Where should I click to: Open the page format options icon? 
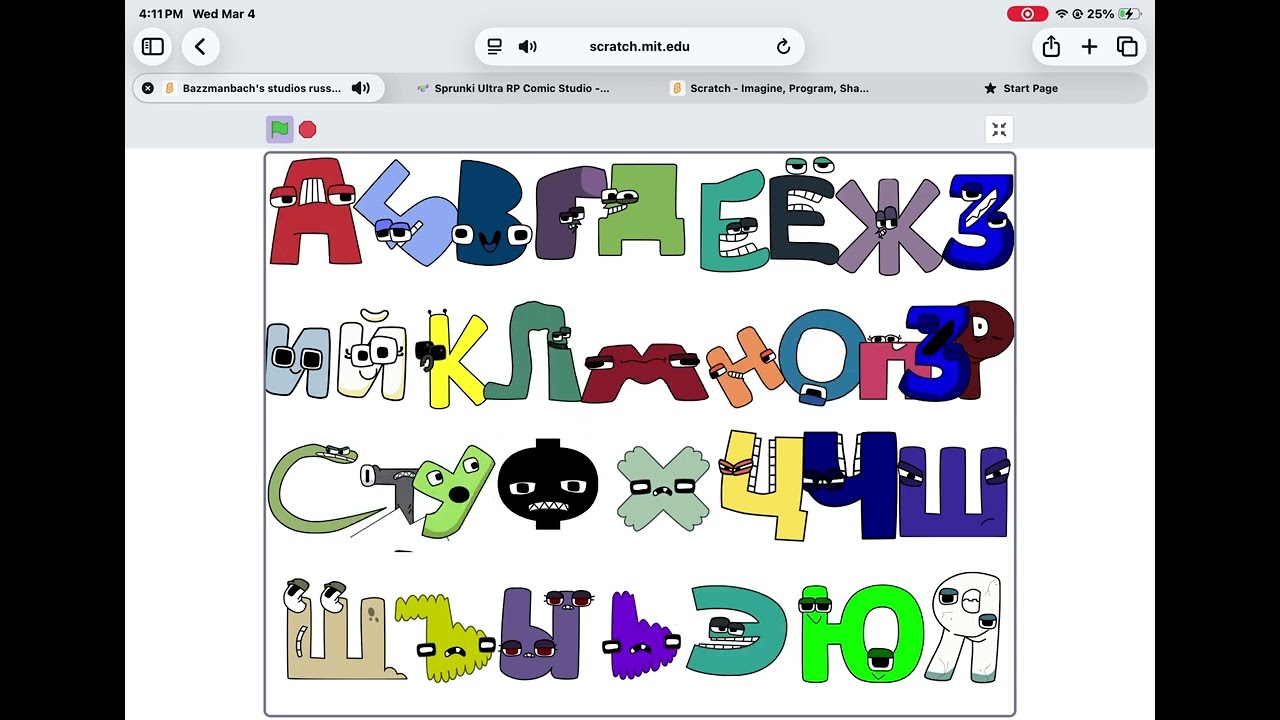point(494,46)
